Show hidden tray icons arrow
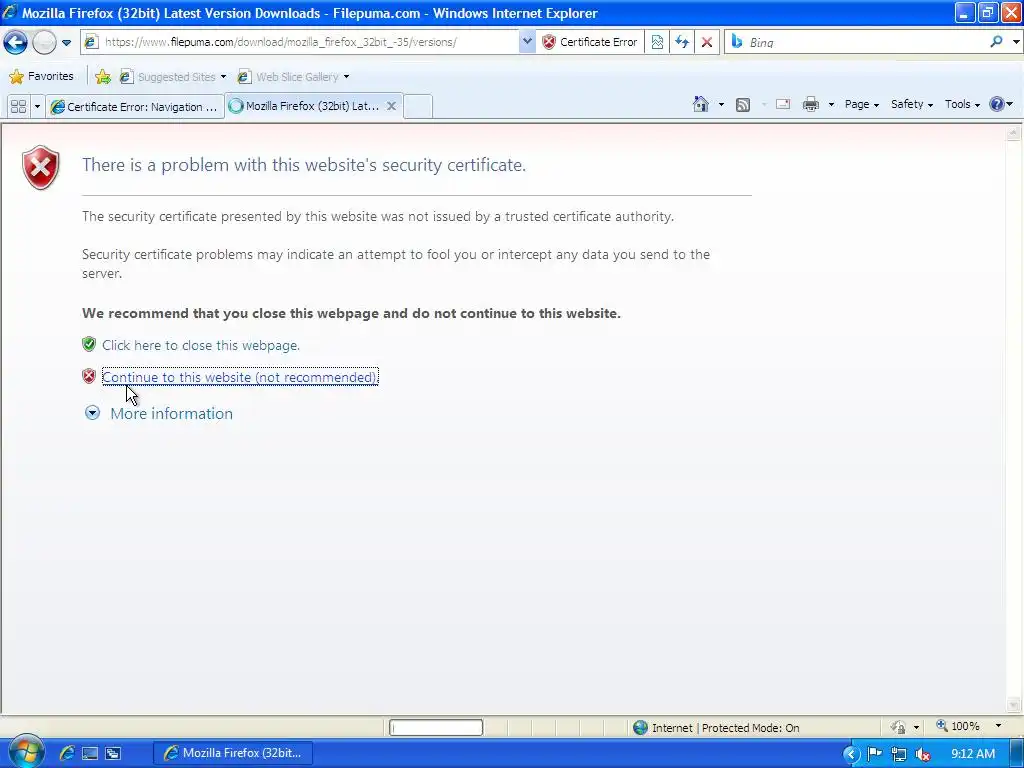 [x=850, y=754]
